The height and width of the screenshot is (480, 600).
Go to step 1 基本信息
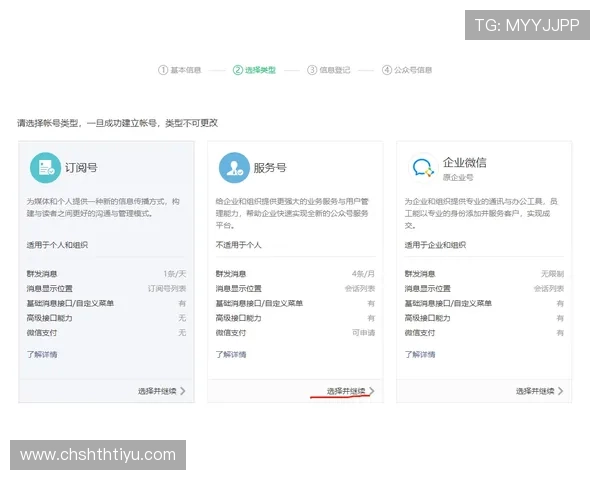tap(179, 70)
